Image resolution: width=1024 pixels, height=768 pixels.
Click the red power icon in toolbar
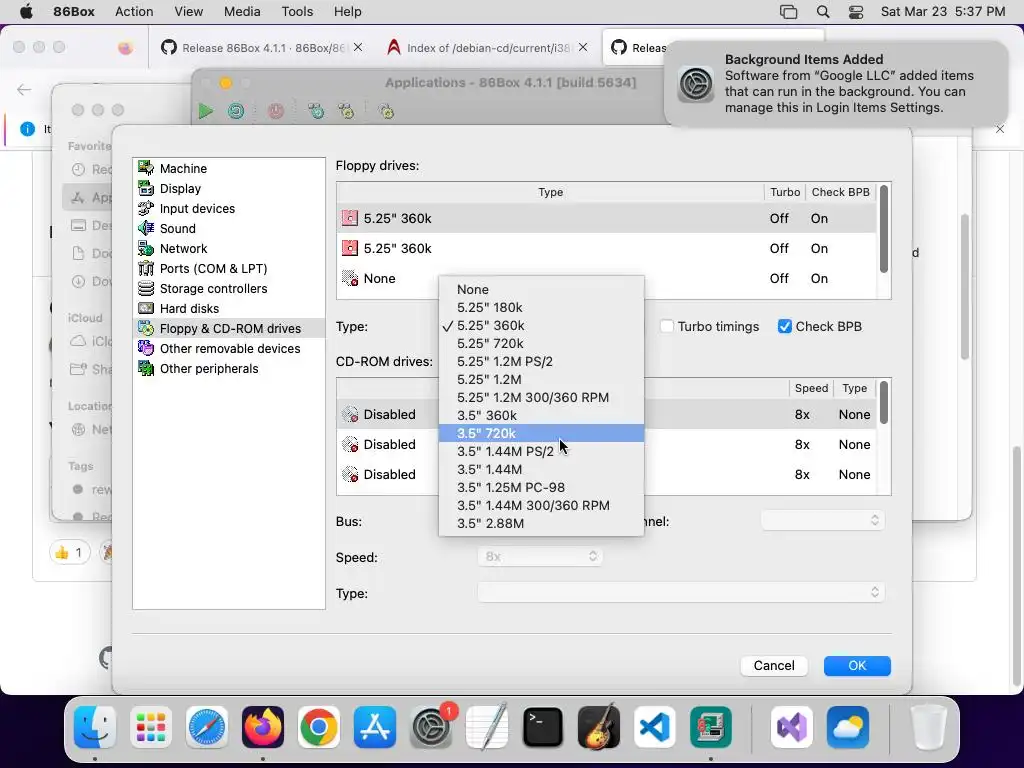pyautogui.click(x=276, y=111)
